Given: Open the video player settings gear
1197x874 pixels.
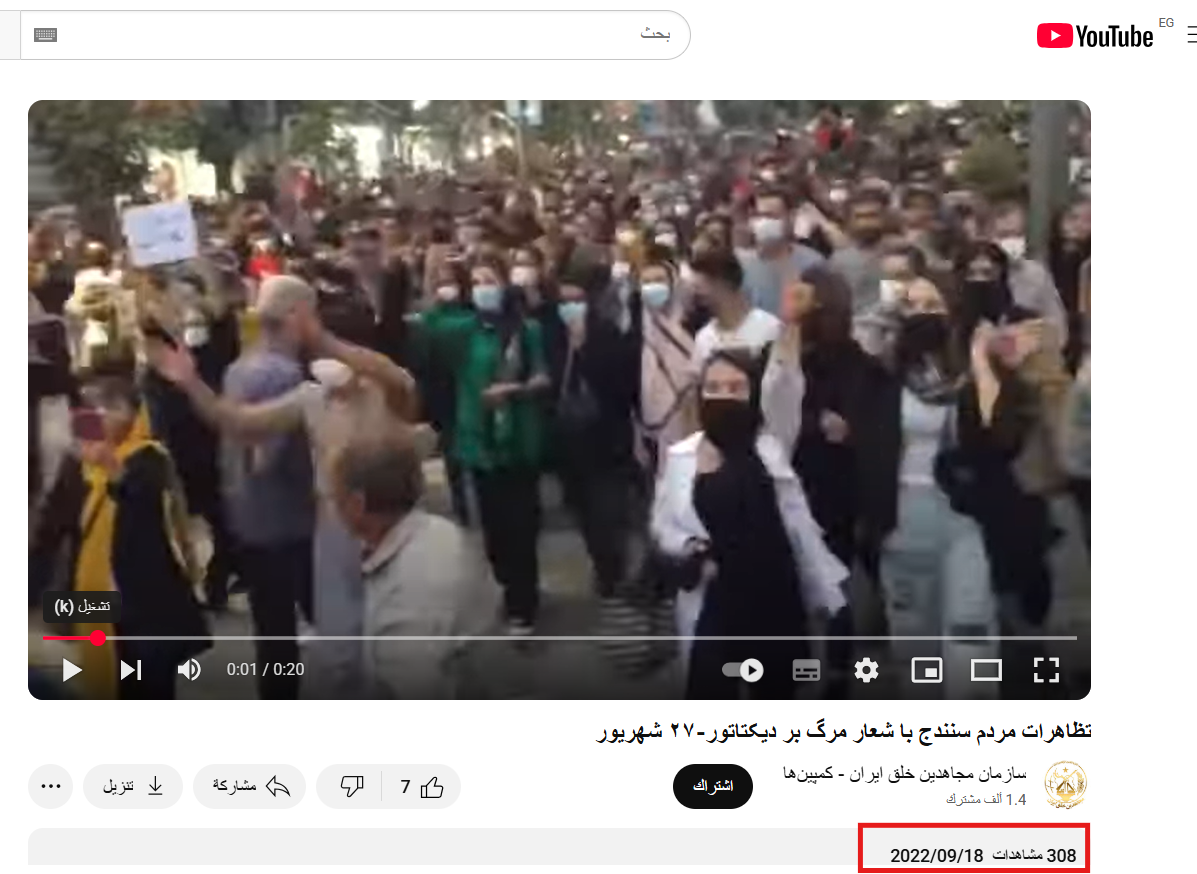Looking at the screenshot, I should pyautogui.click(x=866, y=670).
